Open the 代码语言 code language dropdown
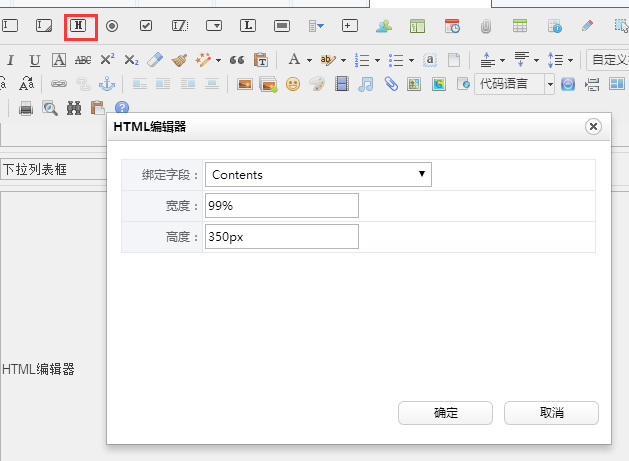Image resolution: width=629 pixels, height=461 pixels. click(x=514, y=84)
